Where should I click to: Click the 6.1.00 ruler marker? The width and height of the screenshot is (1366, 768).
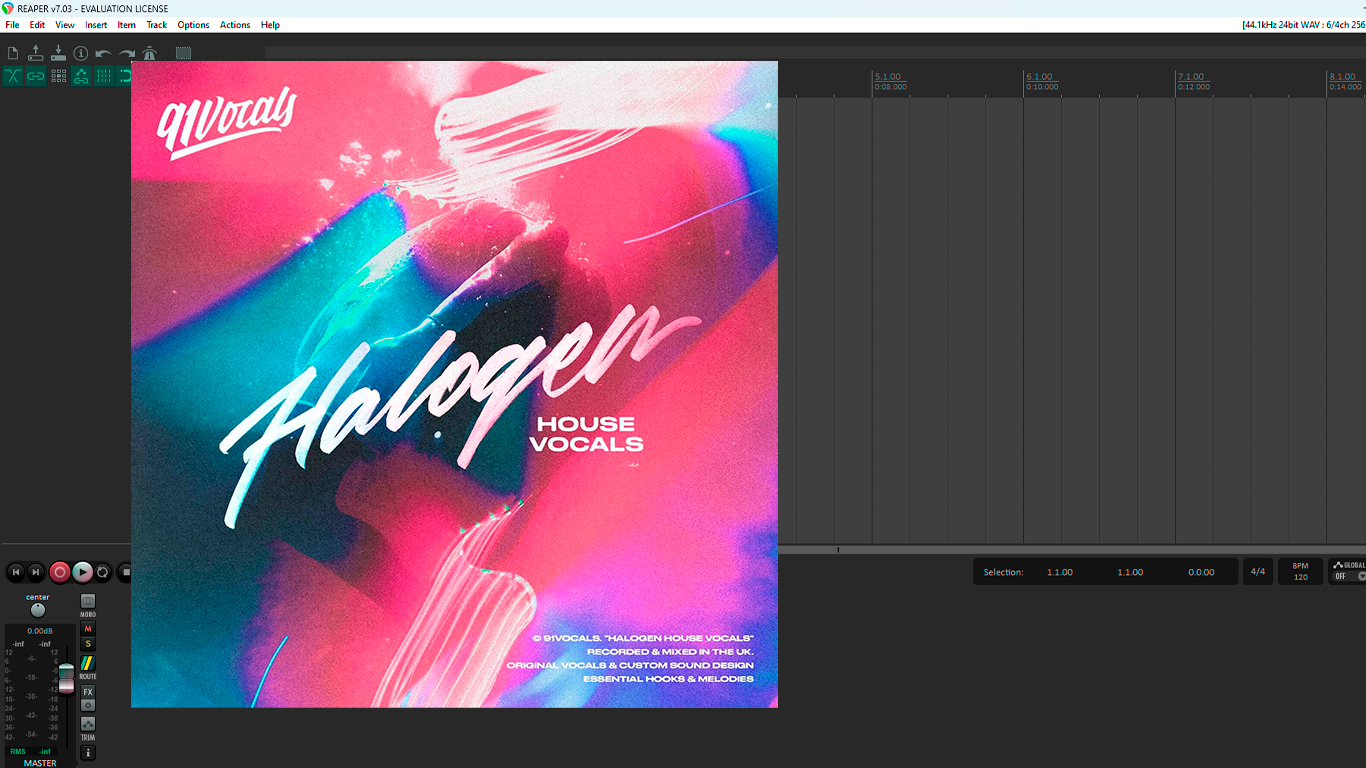point(1040,77)
